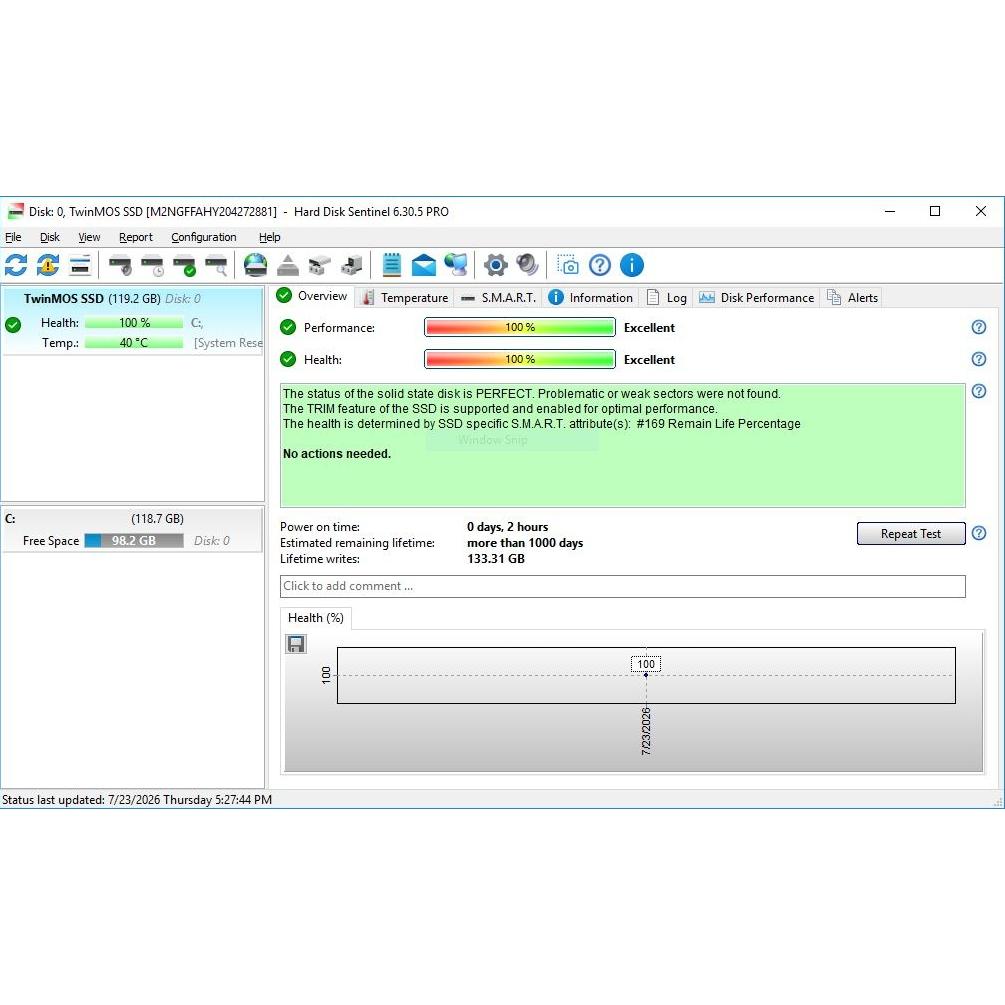Open the Configuration menu

204,237
